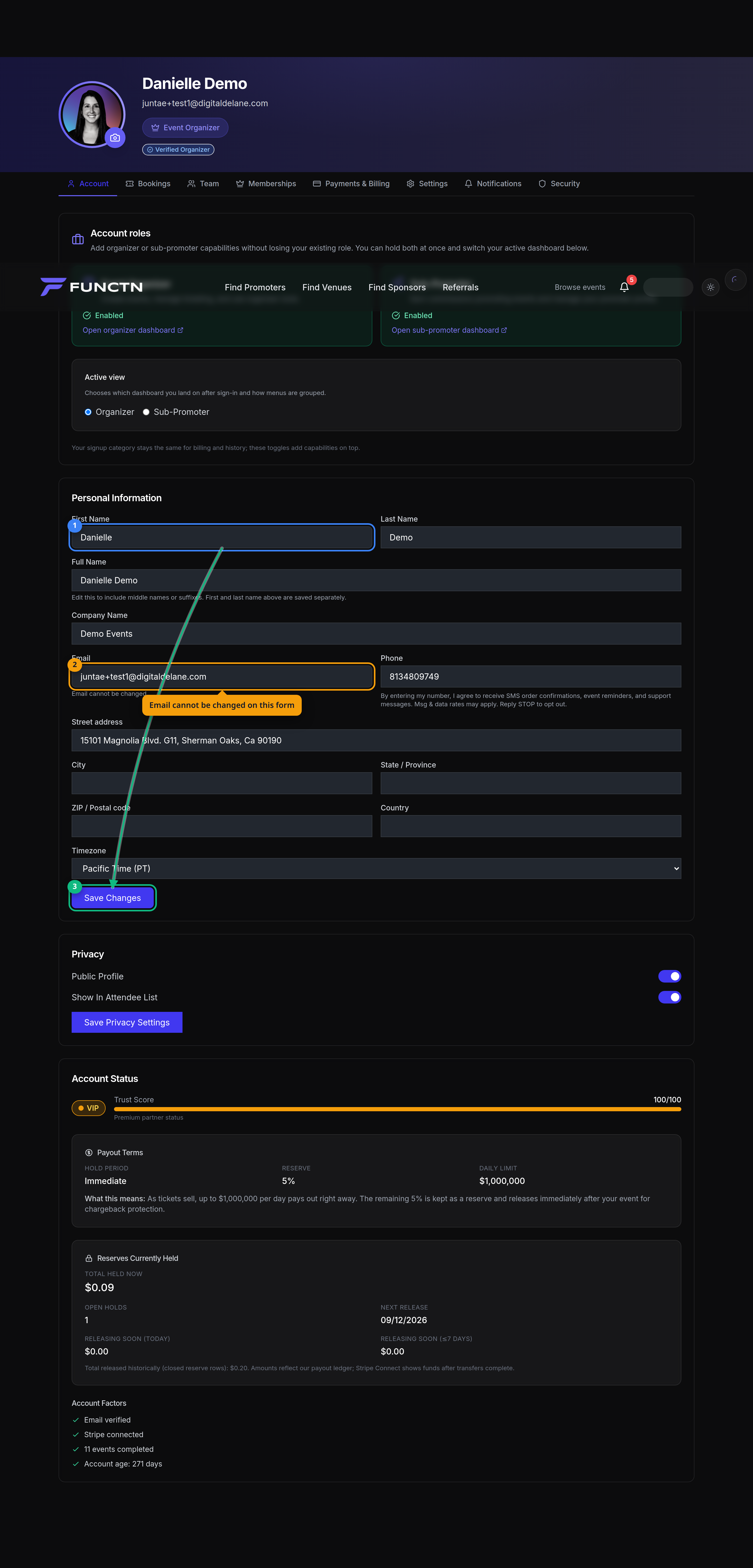Click checkmark icon beside Stripe connected
The height and width of the screenshot is (1568, 753).
click(x=76, y=1434)
